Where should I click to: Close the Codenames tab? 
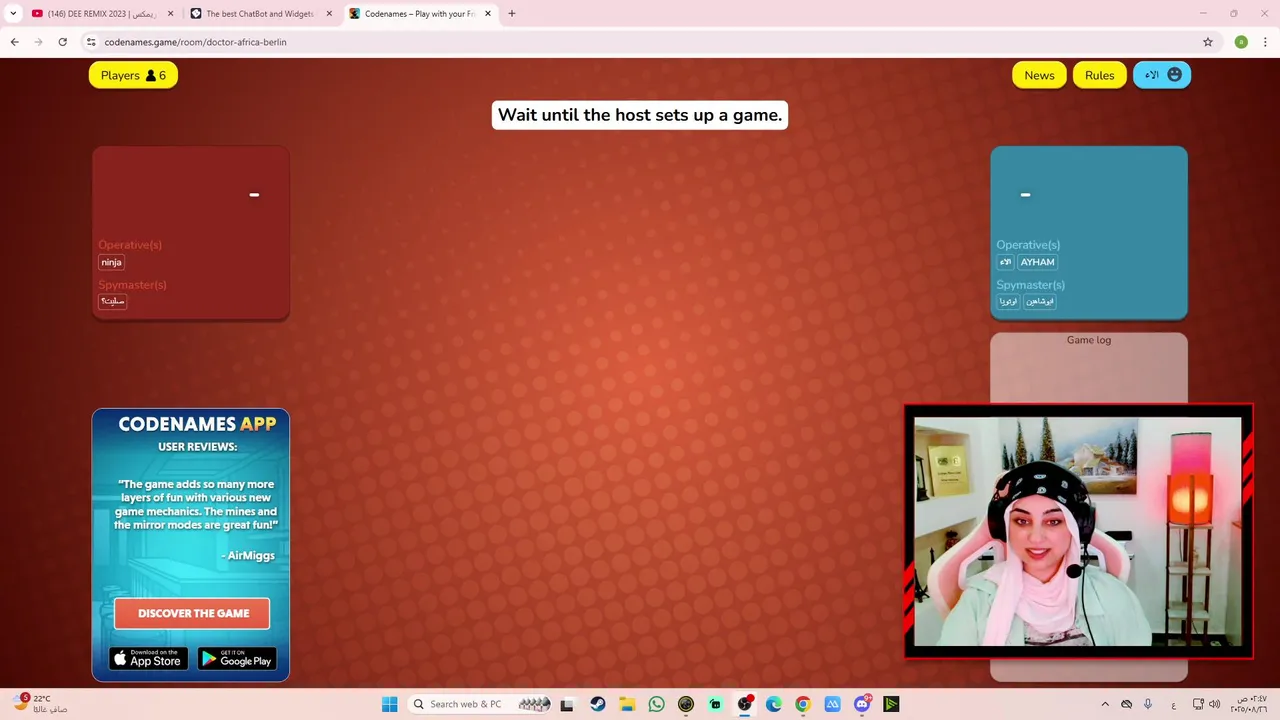click(x=488, y=14)
